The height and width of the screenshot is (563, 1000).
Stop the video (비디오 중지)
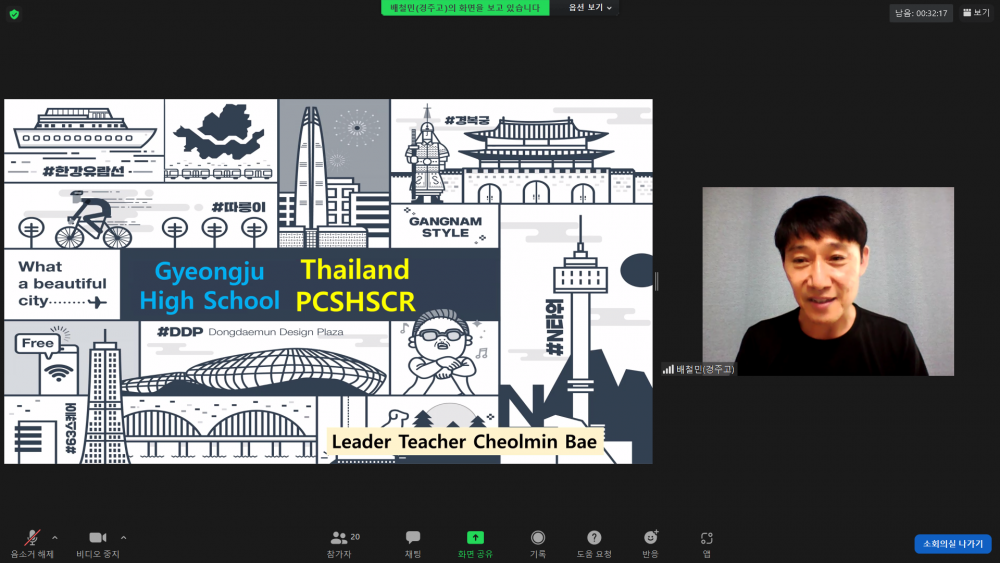pyautogui.click(x=98, y=545)
